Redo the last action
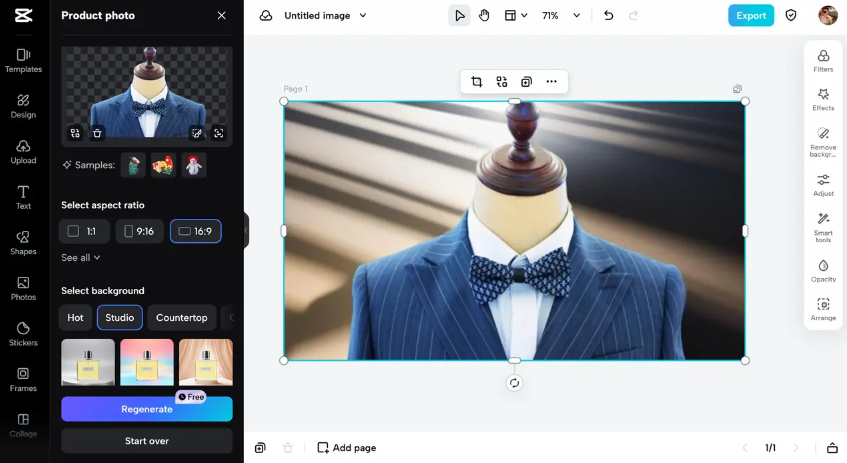This screenshot has width=847, height=463. pos(633,16)
